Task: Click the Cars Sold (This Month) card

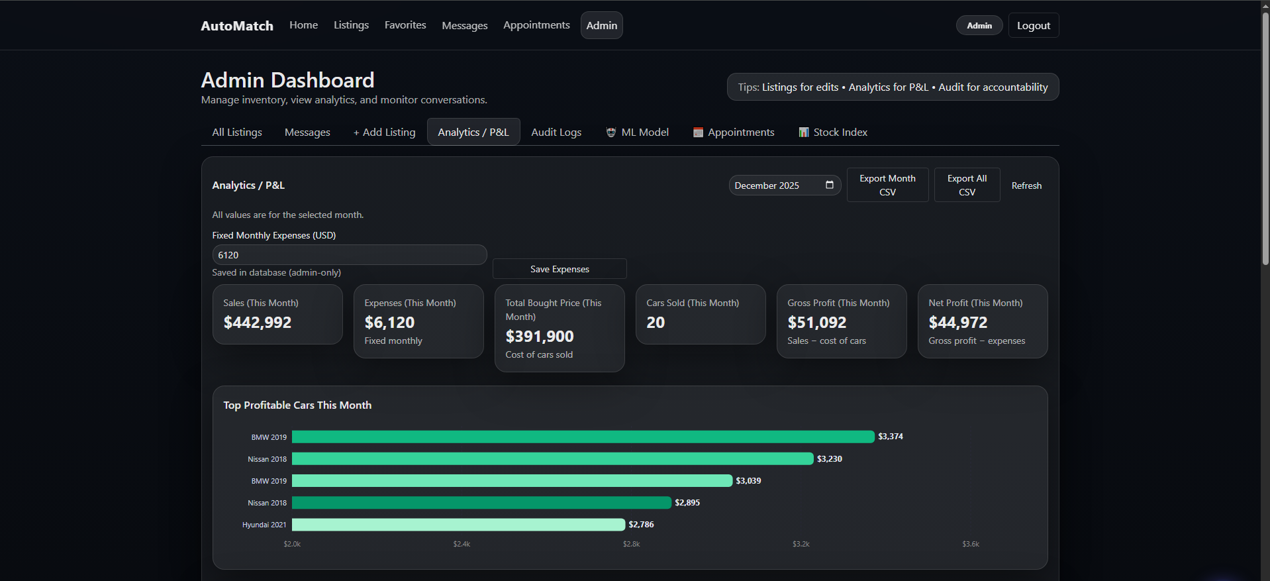Action: (x=700, y=314)
